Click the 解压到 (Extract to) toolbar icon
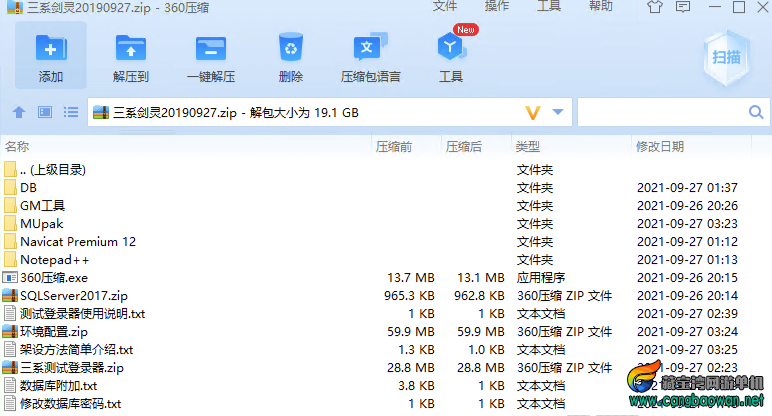Viewport: 772px width, 416px height. click(x=130, y=49)
